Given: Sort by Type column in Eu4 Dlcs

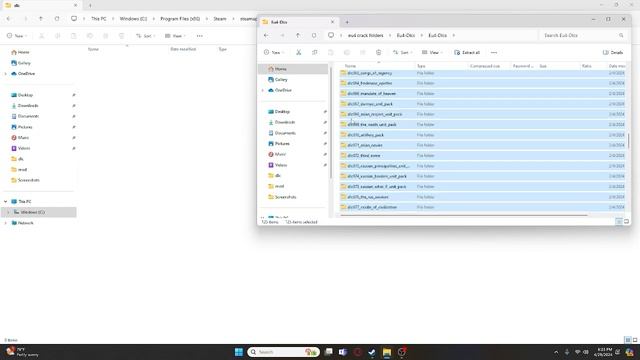Looking at the screenshot, I should 421,66.
